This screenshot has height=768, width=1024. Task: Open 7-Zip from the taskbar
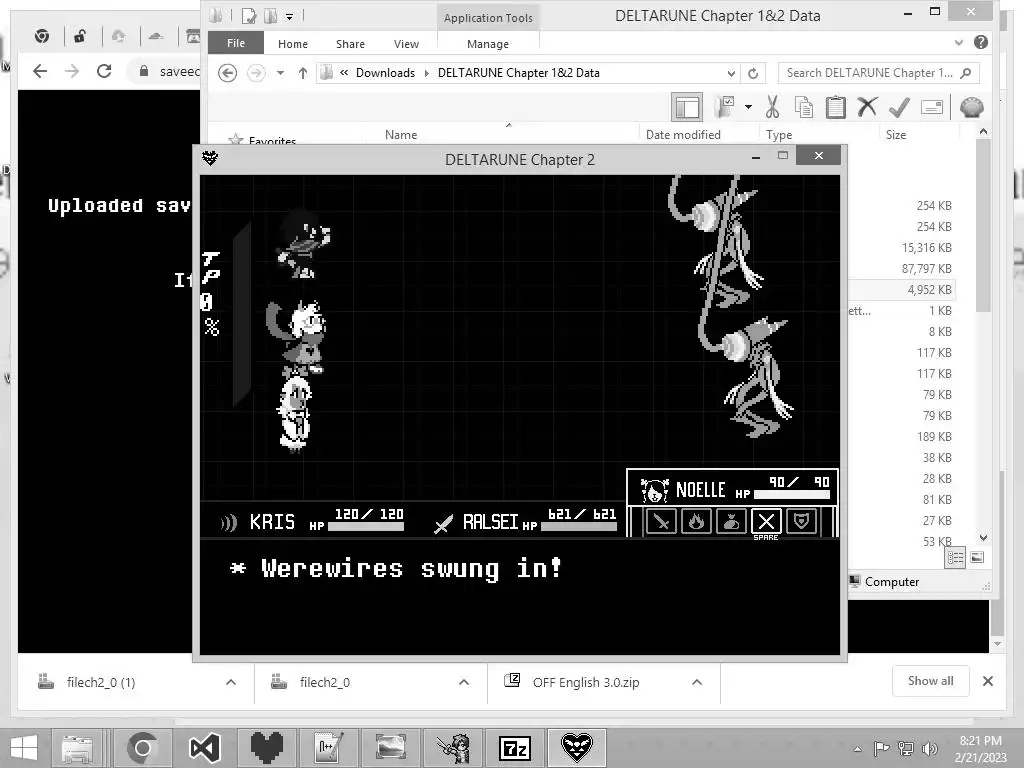pos(514,748)
